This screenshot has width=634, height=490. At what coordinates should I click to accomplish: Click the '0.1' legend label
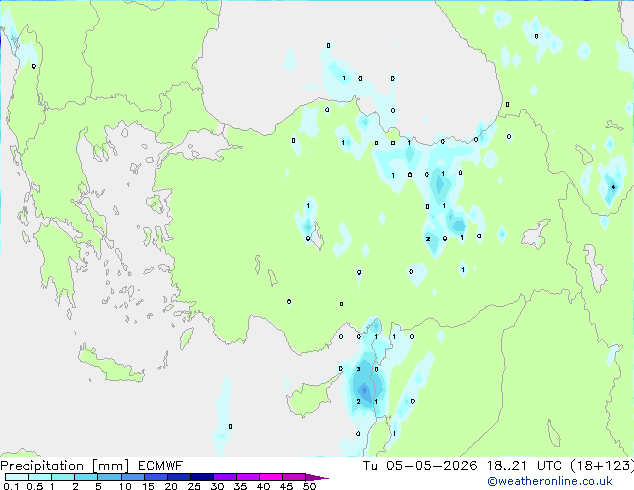tap(11, 486)
